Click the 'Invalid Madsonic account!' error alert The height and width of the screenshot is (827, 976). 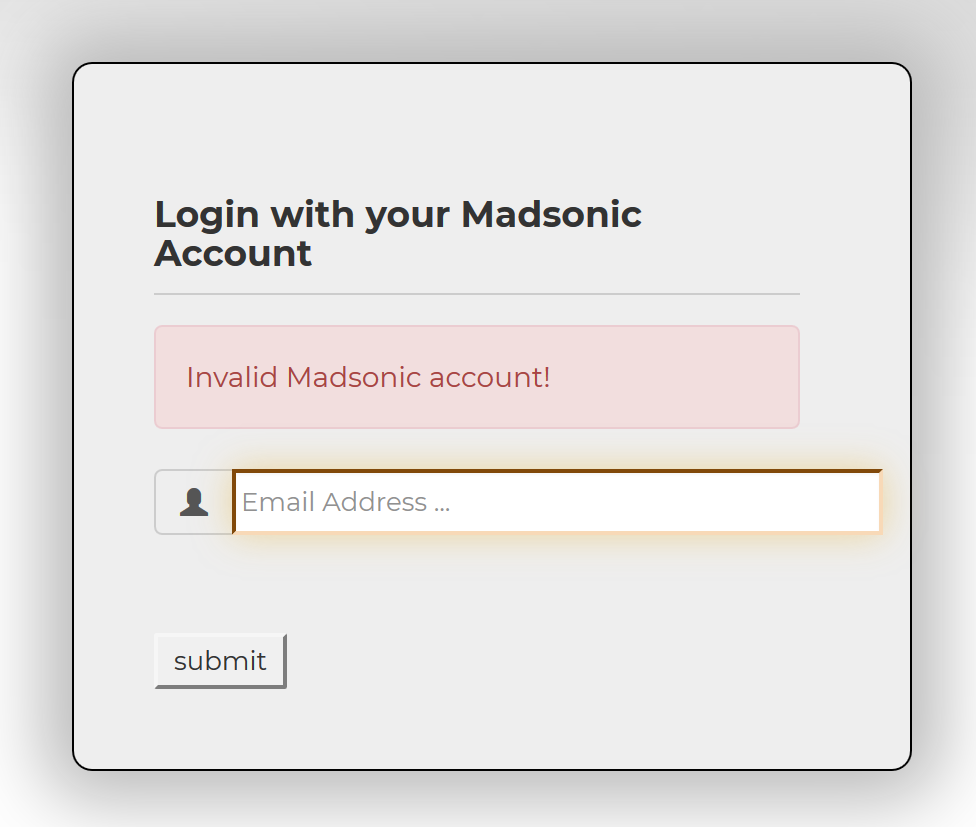point(476,377)
